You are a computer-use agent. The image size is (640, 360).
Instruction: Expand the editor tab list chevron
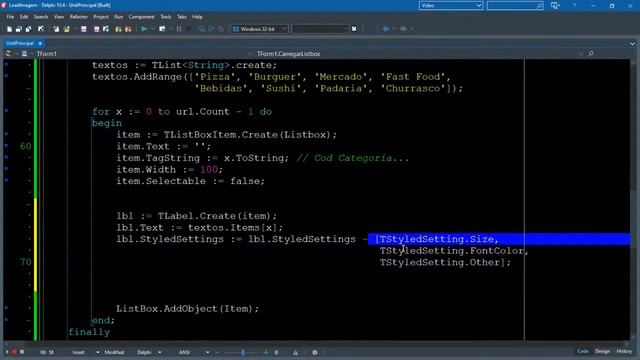632,44
